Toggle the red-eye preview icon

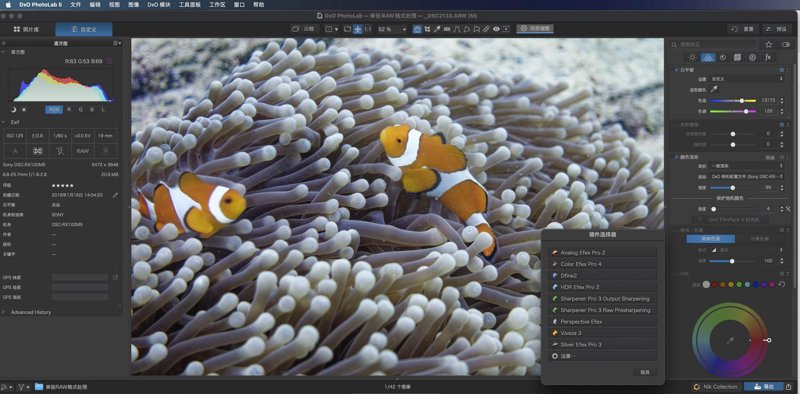coord(496,29)
